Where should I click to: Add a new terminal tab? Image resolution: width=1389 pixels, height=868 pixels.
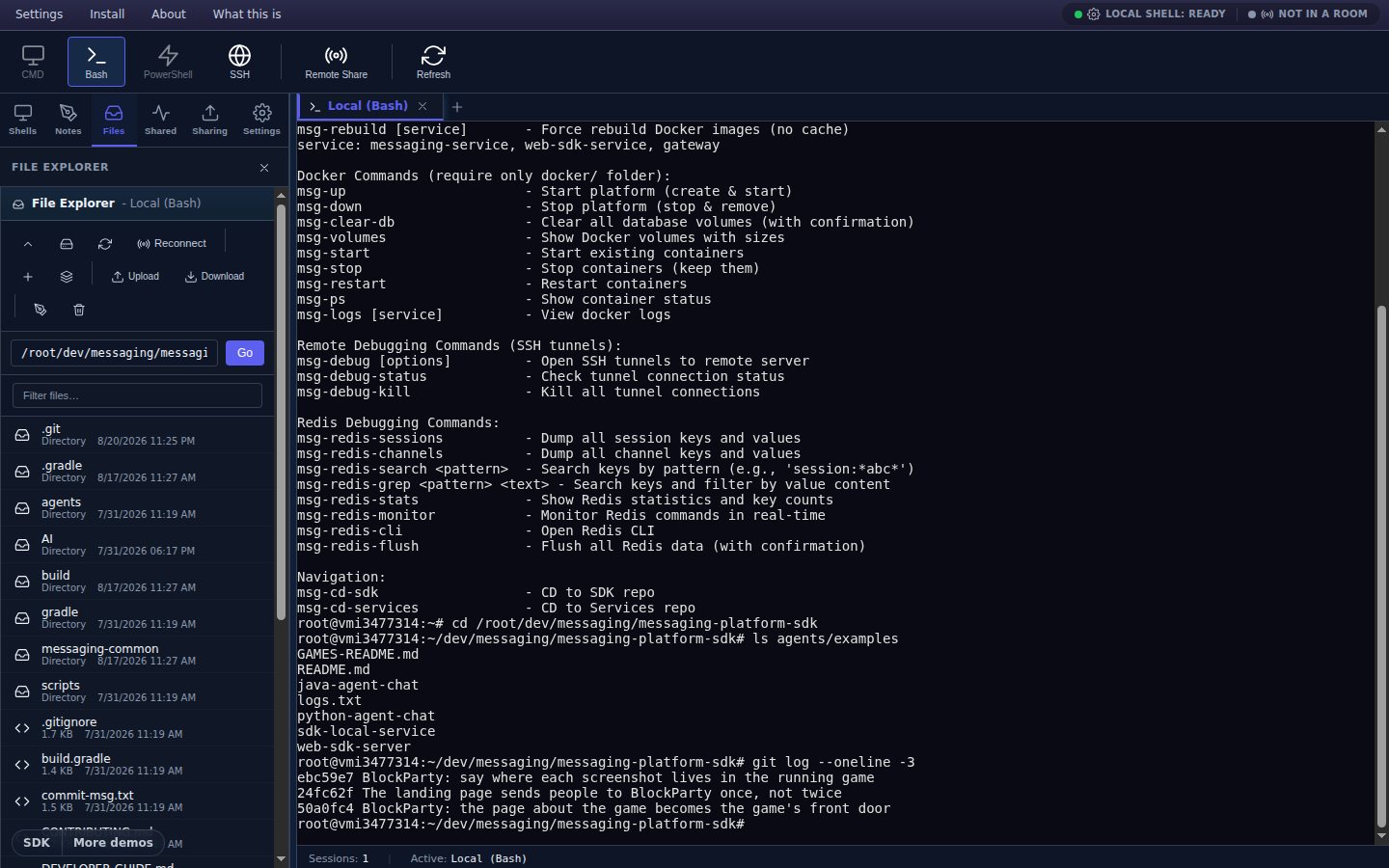pyautogui.click(x=457, y=107)
